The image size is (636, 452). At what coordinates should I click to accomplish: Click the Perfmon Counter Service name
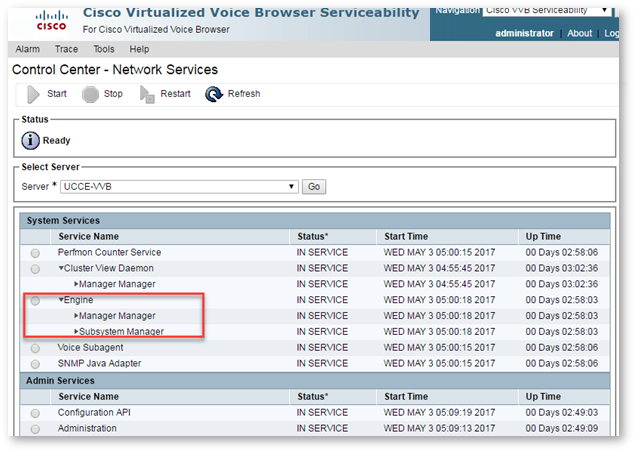pyautogui.click(x=109, y=252)
